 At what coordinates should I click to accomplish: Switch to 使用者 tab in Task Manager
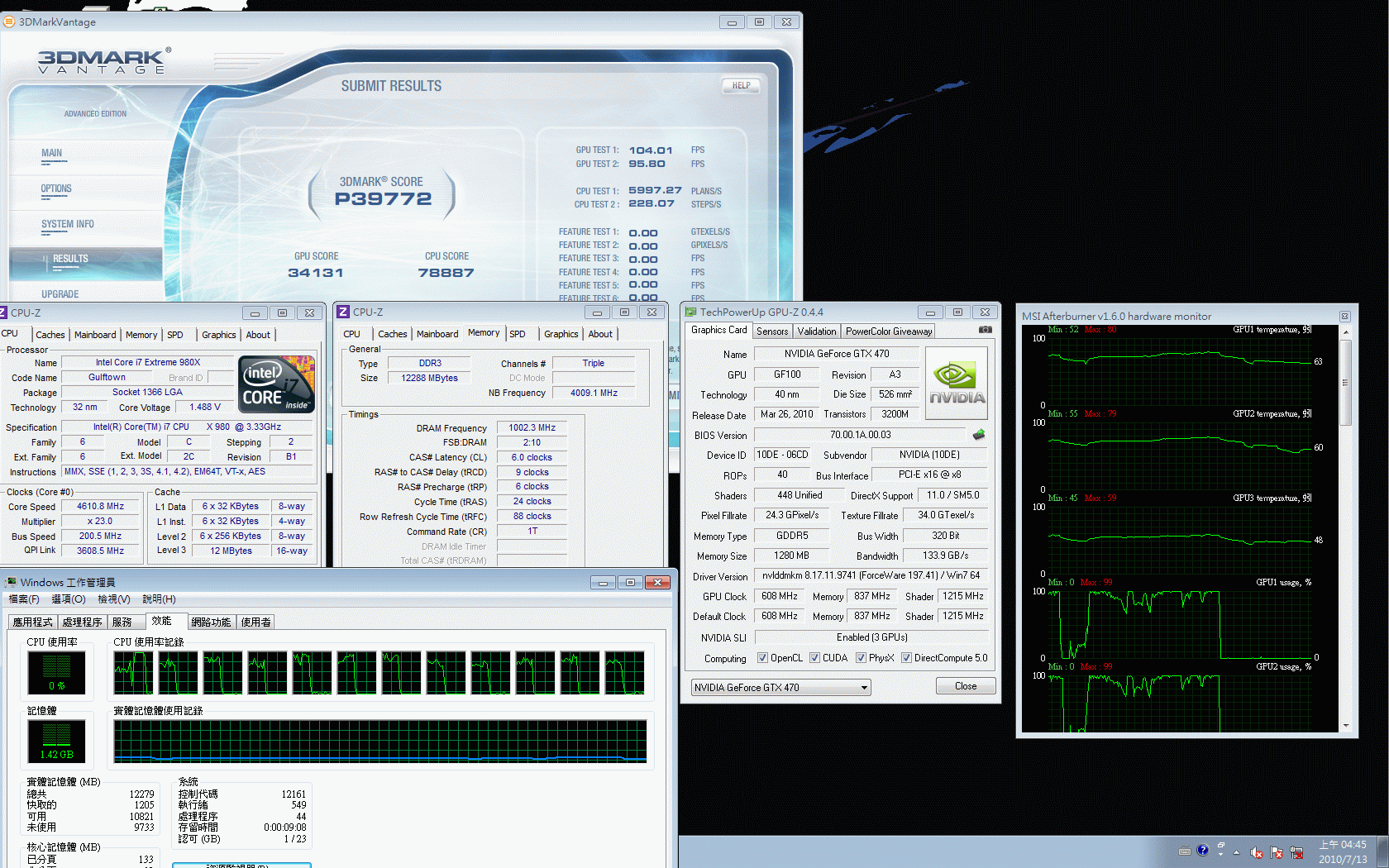pyautogui.click(x=255, y=622)
